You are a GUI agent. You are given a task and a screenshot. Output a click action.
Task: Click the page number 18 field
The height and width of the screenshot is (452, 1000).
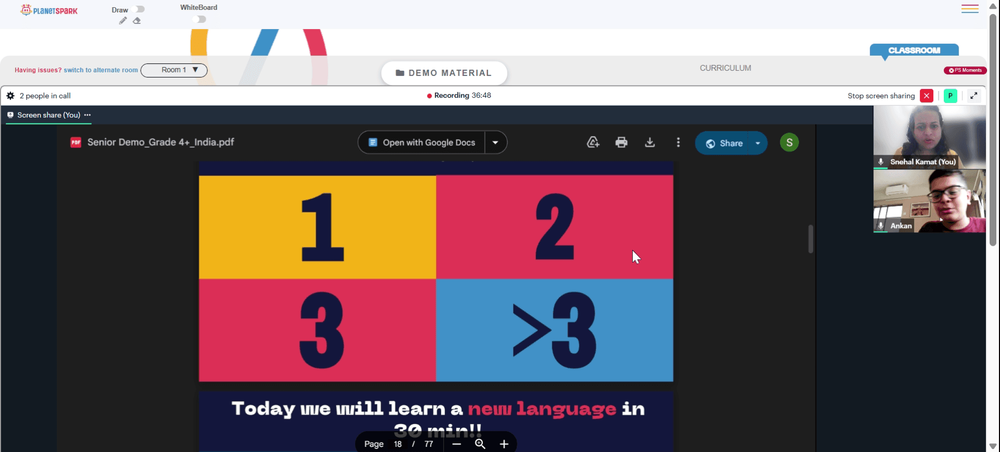point(398,444)
